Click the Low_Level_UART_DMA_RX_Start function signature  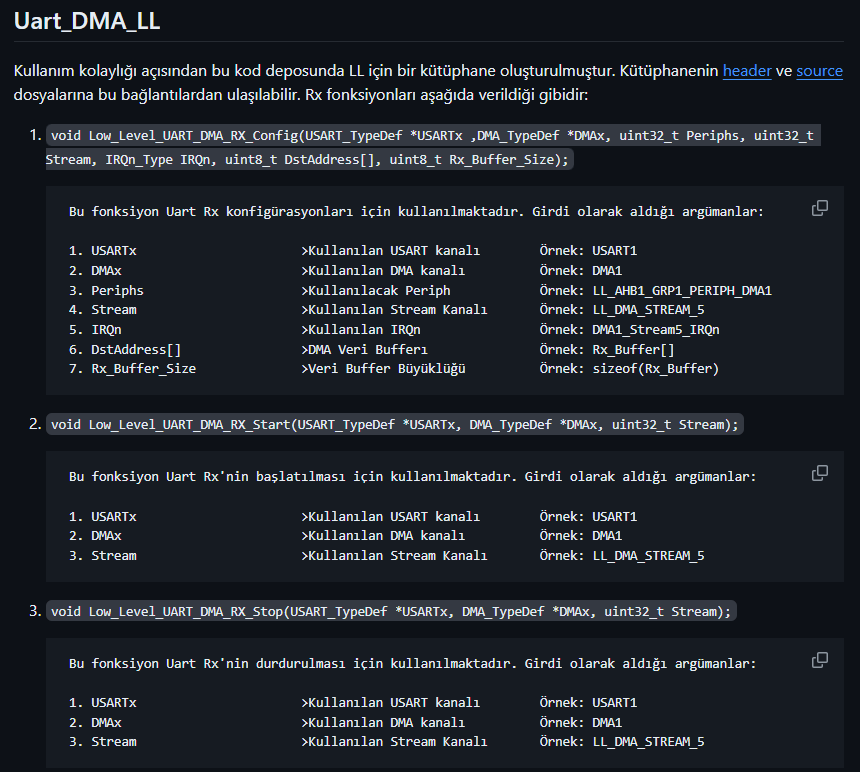point(394,424)
